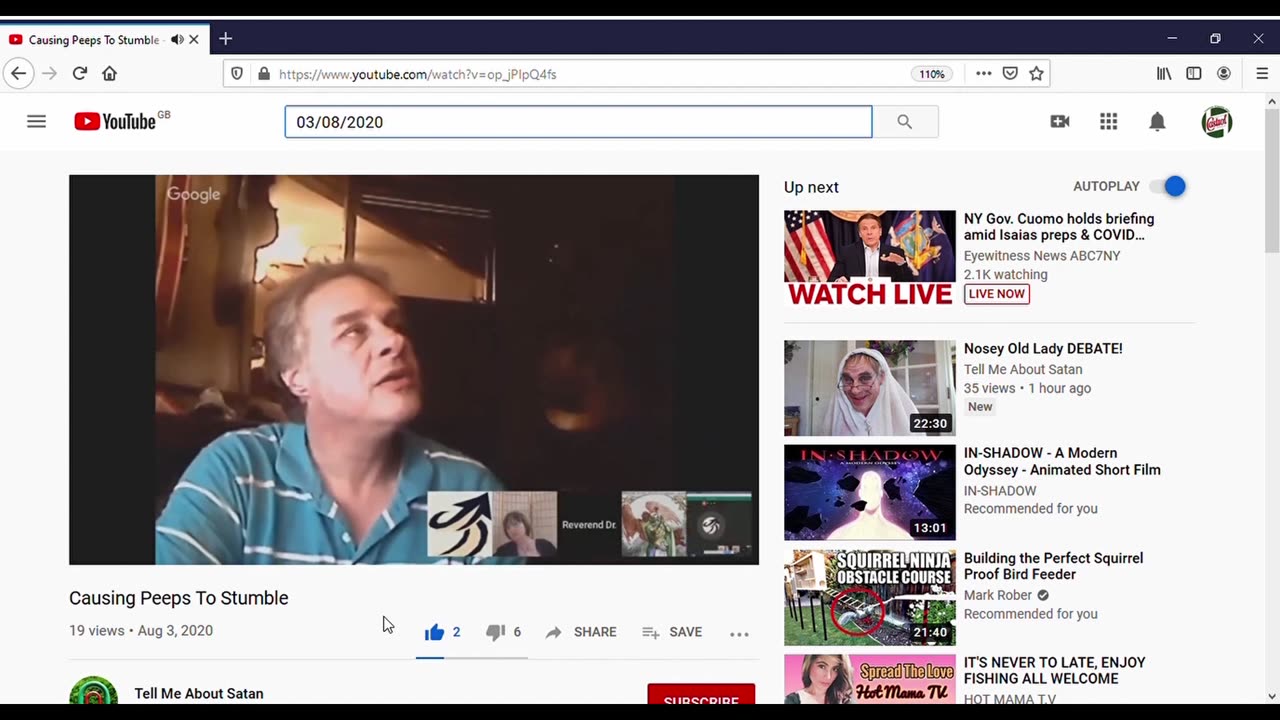Click the YouTube search field
Screen dimensions: 1280x720
point(578,122)
